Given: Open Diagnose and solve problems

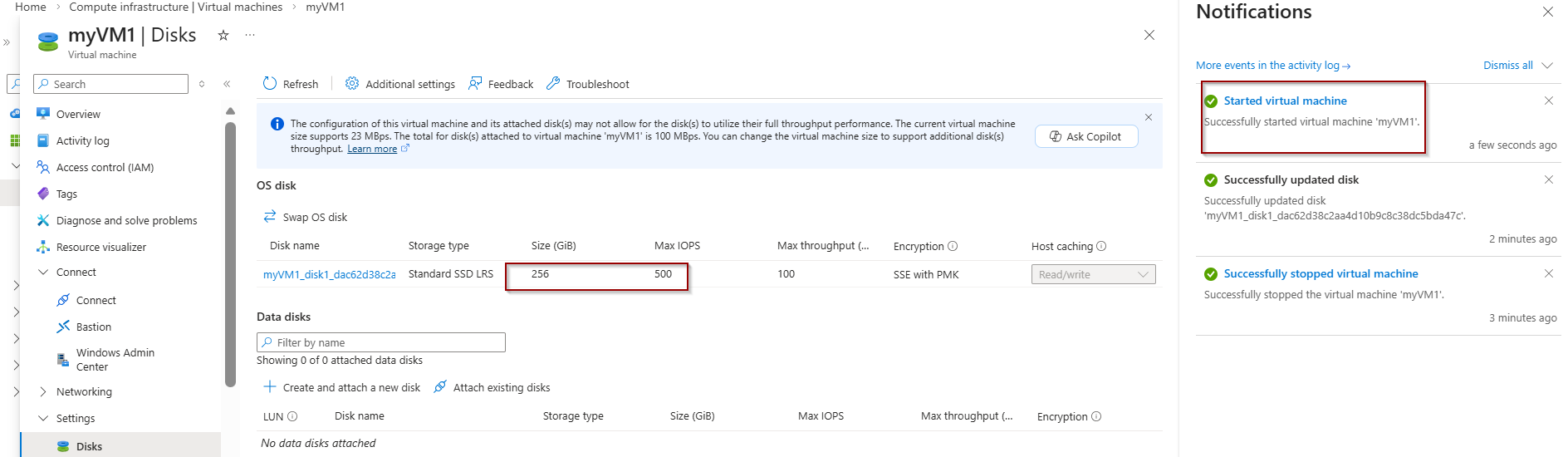Looking at the screenshot, I should point(126,220).
